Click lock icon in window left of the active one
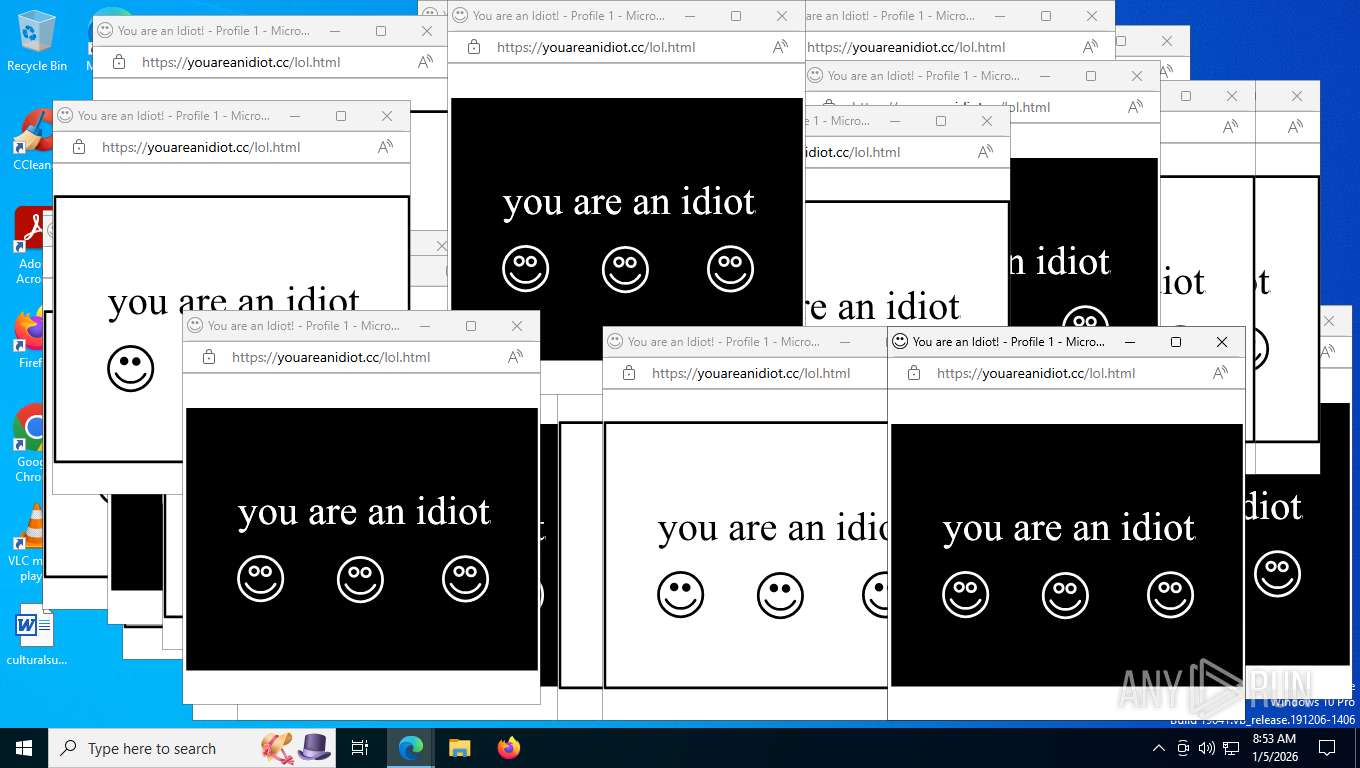 tap(629, 373)
